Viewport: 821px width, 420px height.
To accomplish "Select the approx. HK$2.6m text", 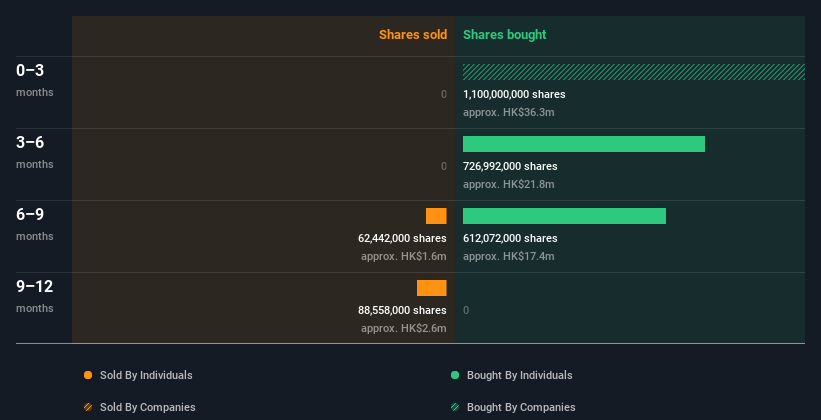I will [404, 328].
